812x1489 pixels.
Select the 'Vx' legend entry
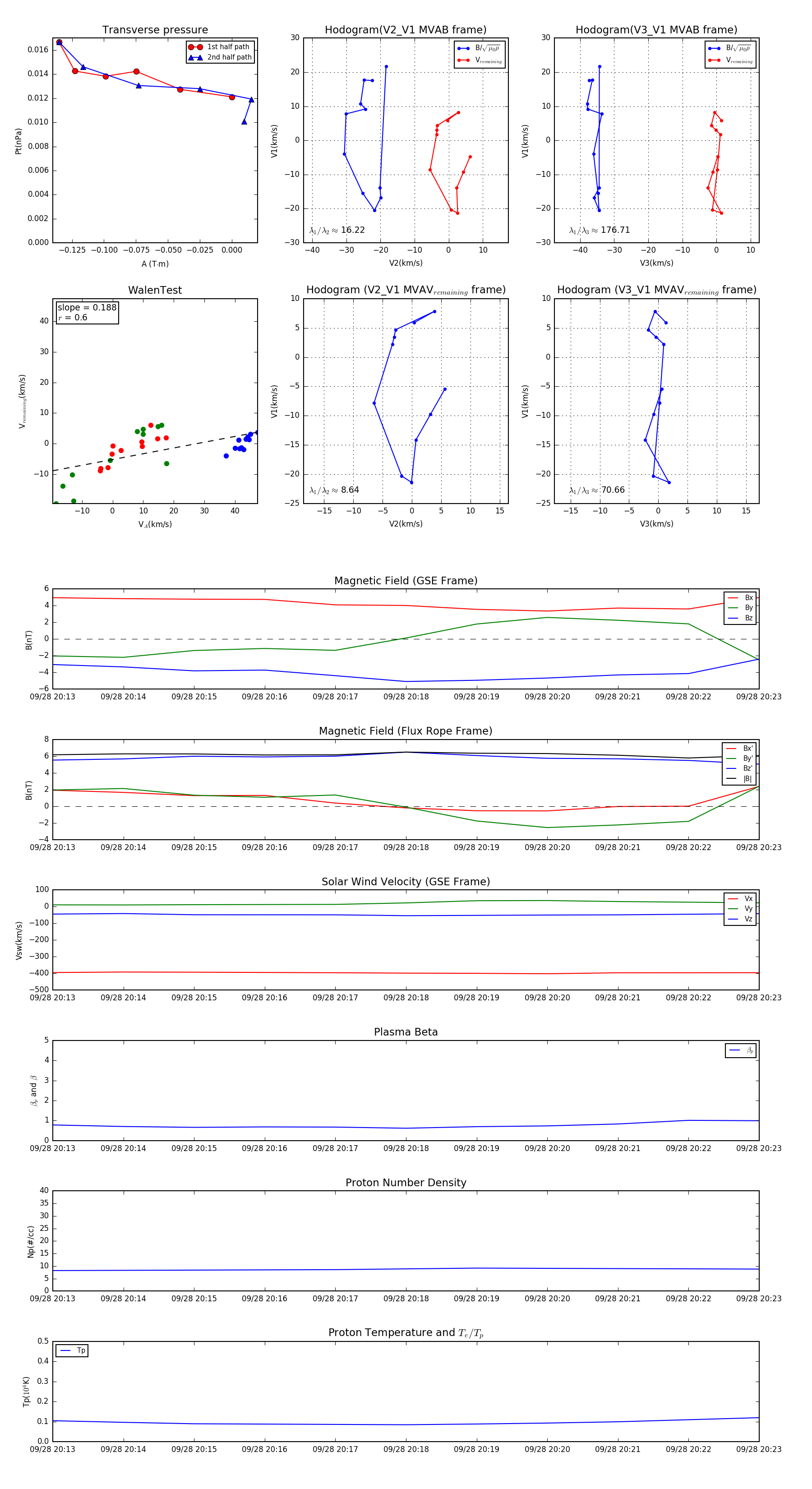(x=740, y=898)
